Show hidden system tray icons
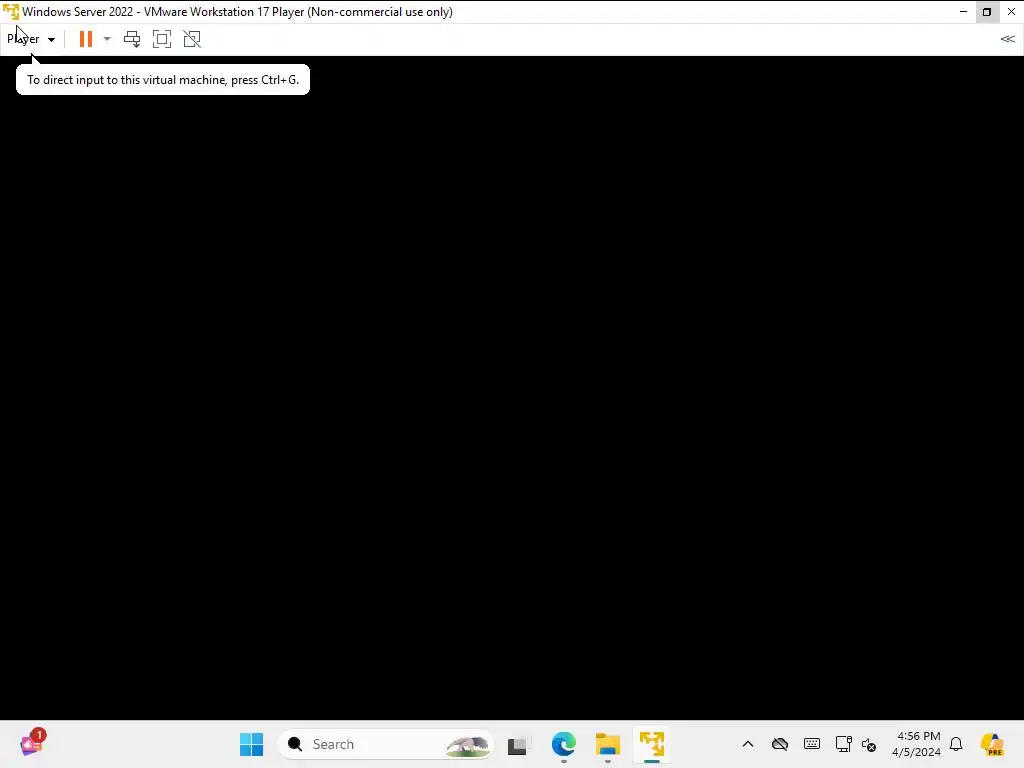This screenshot has height=768, width=1024. pos(748,744)
